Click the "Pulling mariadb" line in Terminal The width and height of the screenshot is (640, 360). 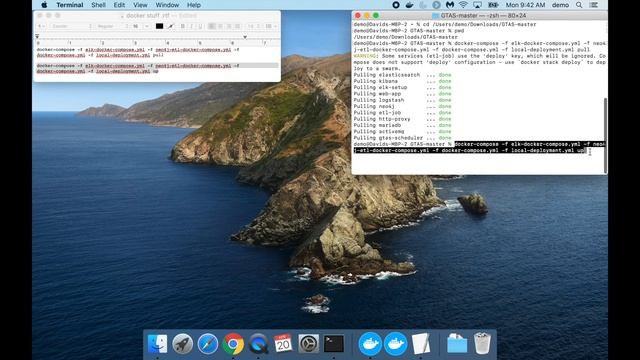402,125
